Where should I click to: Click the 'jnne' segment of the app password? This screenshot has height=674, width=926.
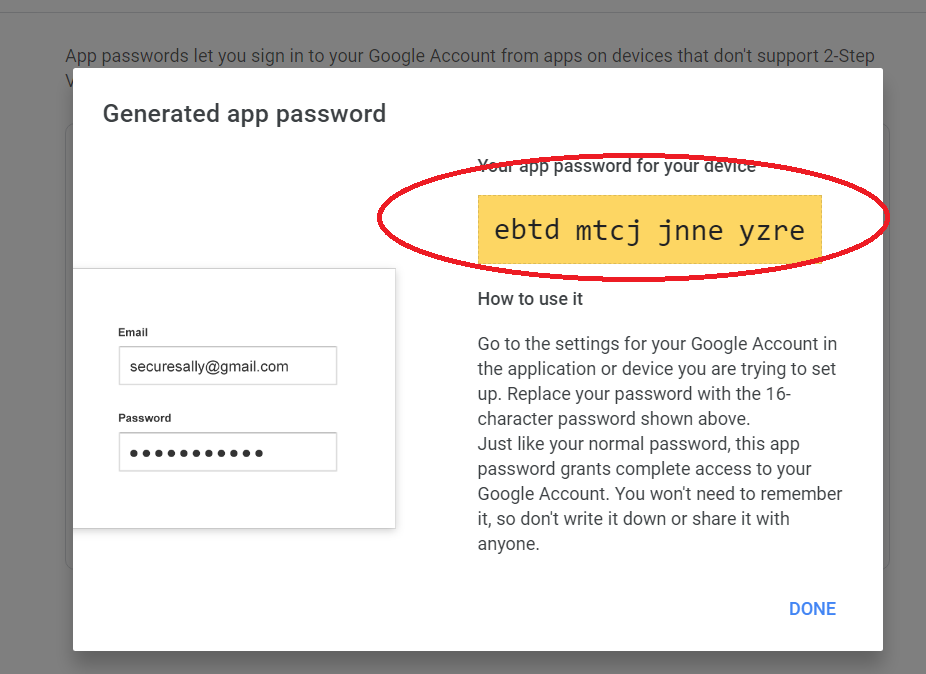[691, 231]
